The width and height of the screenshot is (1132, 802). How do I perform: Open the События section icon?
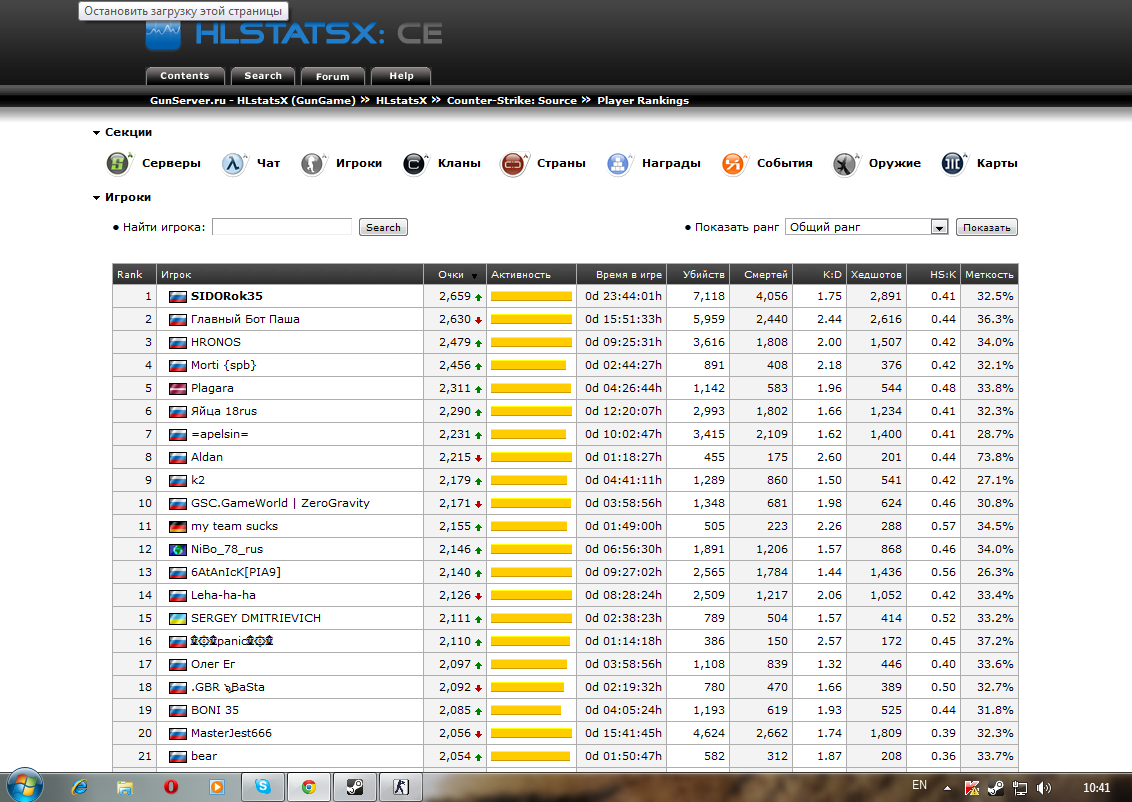point(735,163)
